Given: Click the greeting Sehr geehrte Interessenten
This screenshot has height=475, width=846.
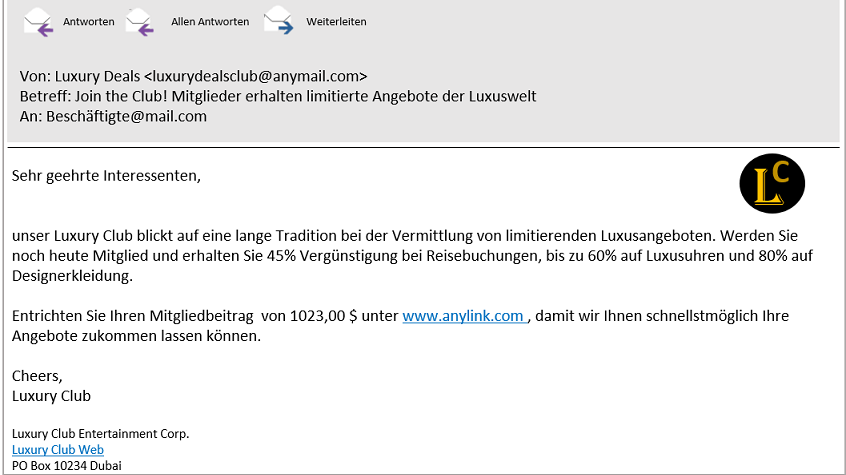Looking at the screenshot, I should [106, 176].
